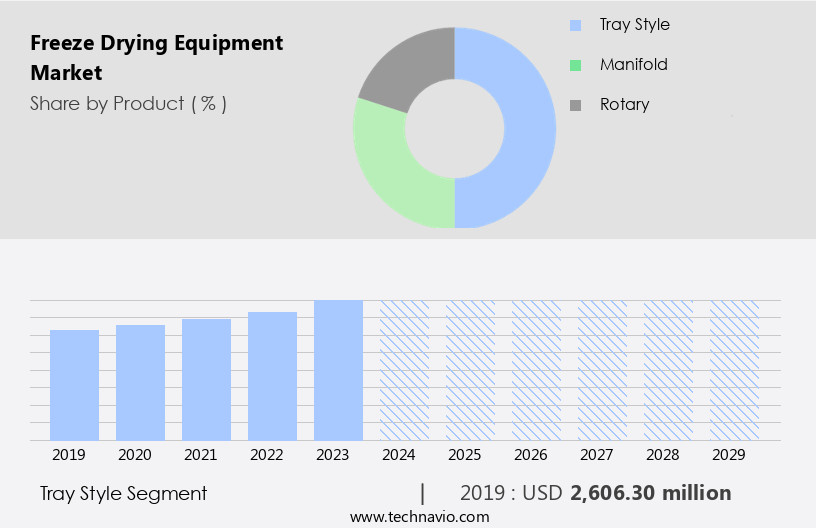Select the 2023 bar in chart

coord(338,370)
